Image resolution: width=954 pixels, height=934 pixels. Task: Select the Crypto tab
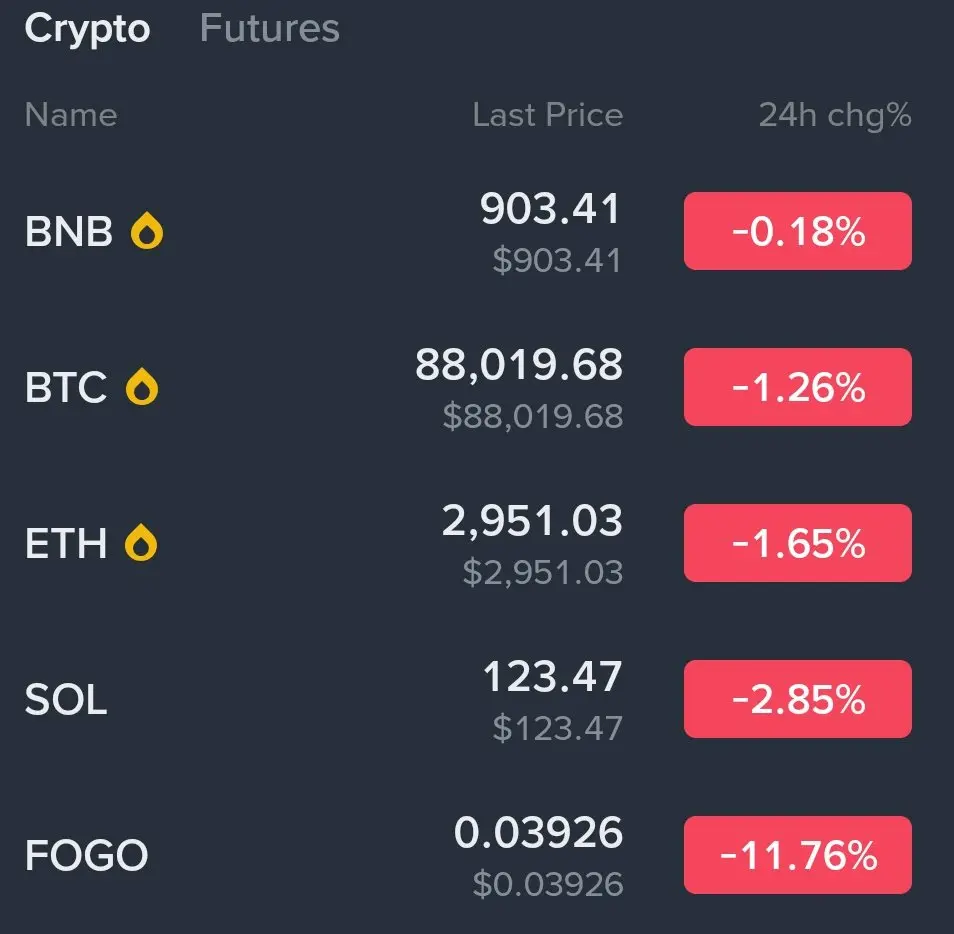coord(87,29)
